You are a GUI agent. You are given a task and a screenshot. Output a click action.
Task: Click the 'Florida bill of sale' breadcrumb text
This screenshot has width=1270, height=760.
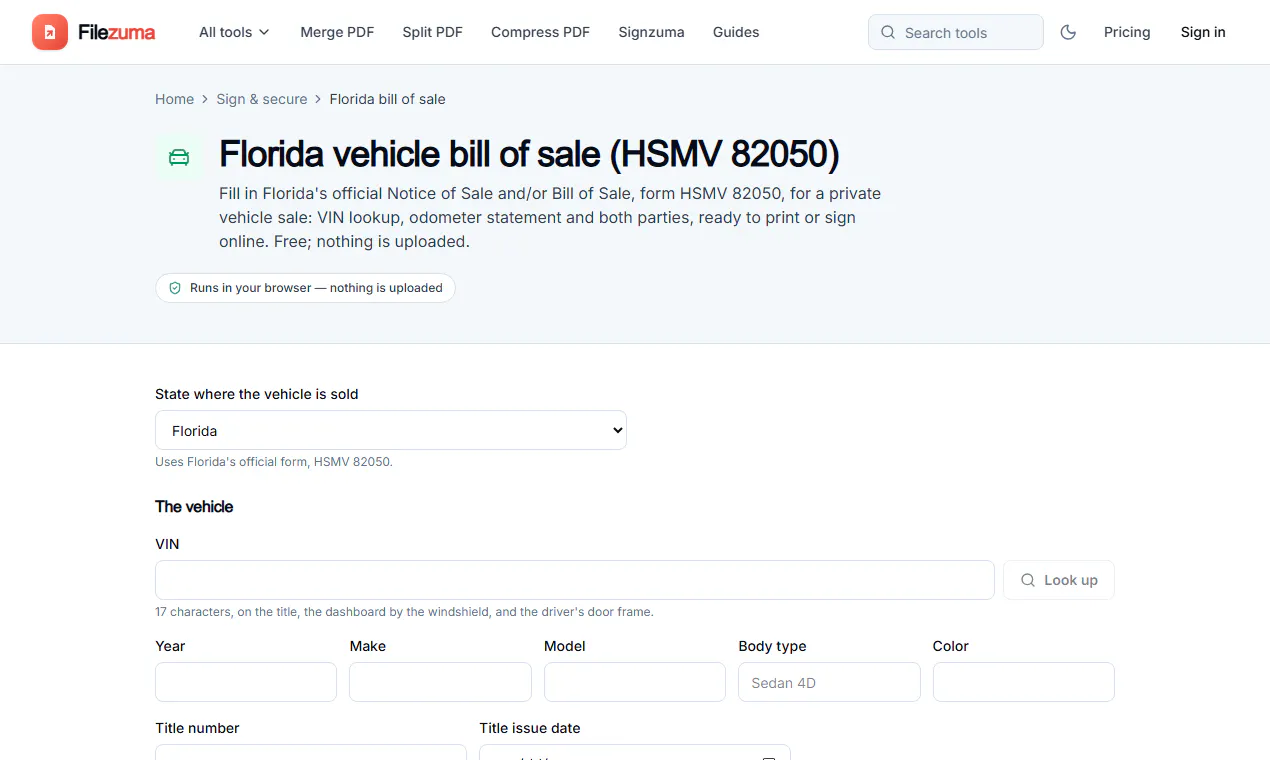[x=388, y=99]
